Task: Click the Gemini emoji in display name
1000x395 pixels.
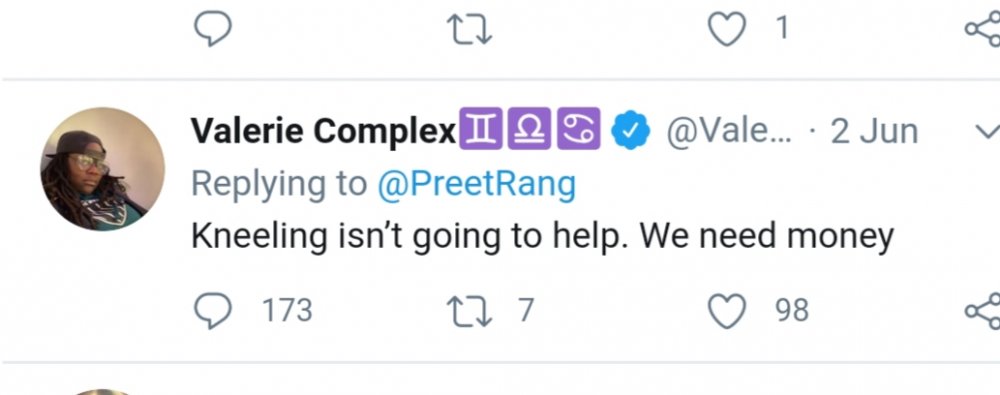Action: 480,128
